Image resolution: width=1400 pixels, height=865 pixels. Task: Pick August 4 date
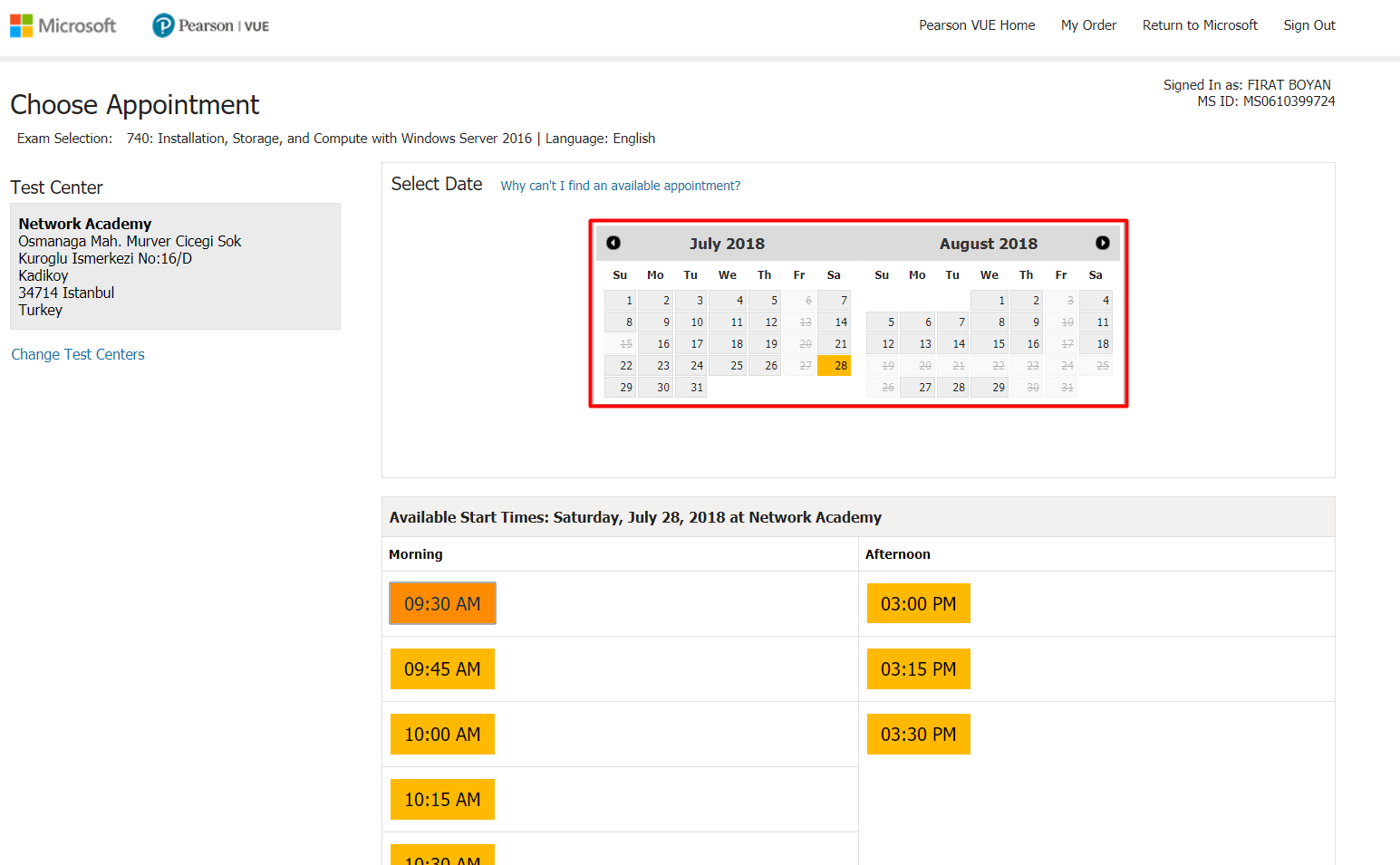[x=1096, y=300]
